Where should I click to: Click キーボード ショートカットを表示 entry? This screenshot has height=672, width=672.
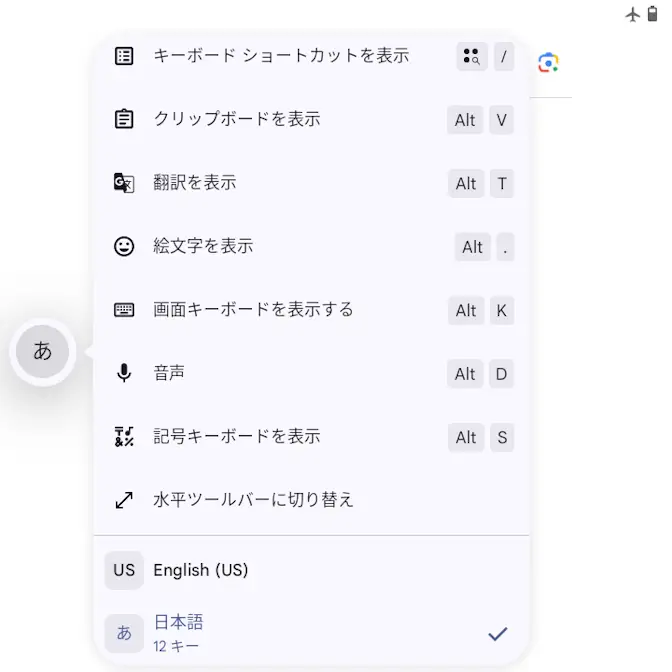click(x=281, y=56)
